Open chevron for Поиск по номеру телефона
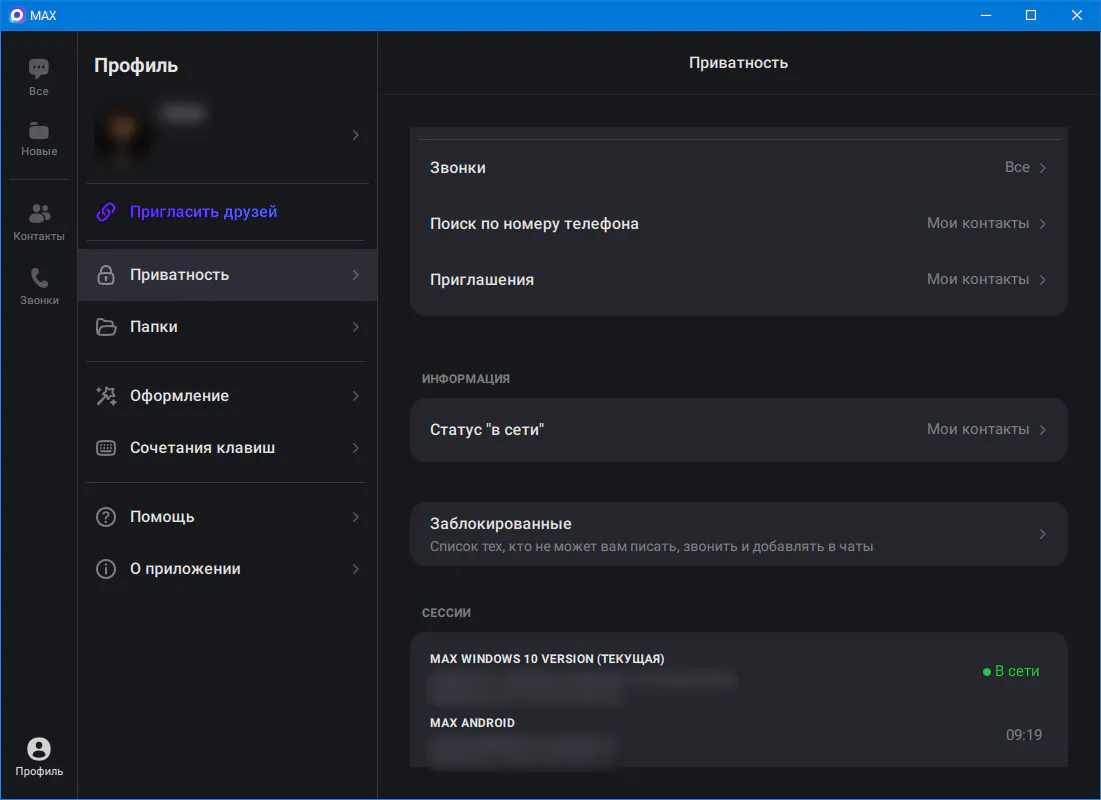 point(1043,223)
